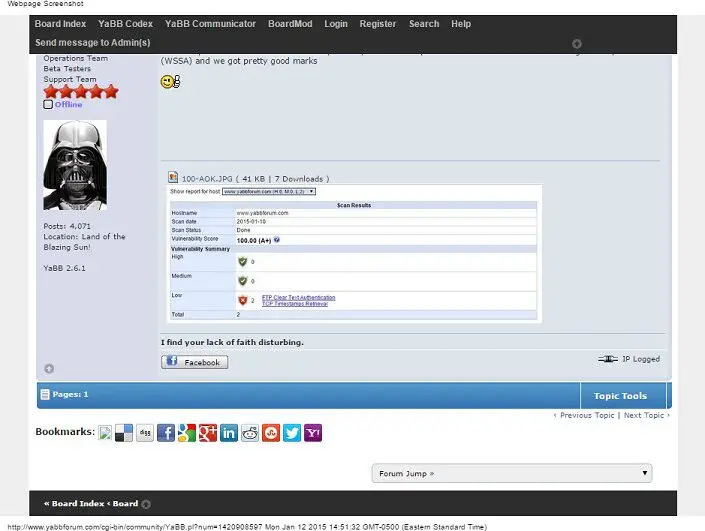Click the 'www.yabbforum.com' hostname value
The width and height of the screenshot is (705, 531).
[x=263, y=213]
